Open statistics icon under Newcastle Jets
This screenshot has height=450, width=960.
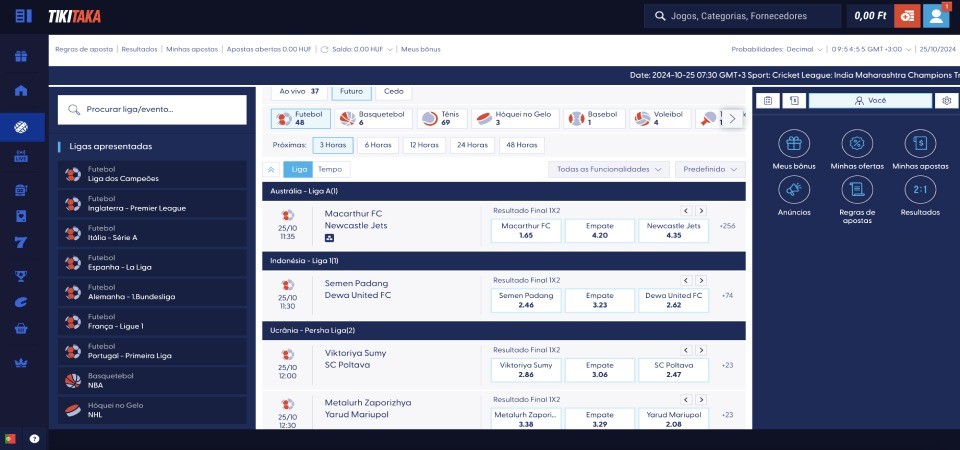click(329, 238)
